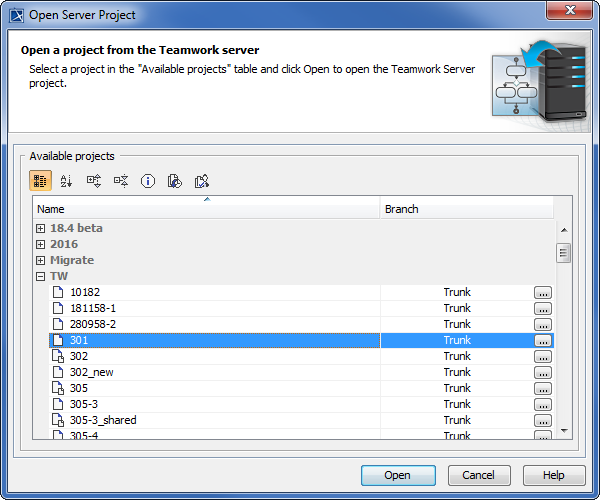Click the MagicDraw title bar icon
Viewport: 600px width, 500px height.
tap(16, 15)
